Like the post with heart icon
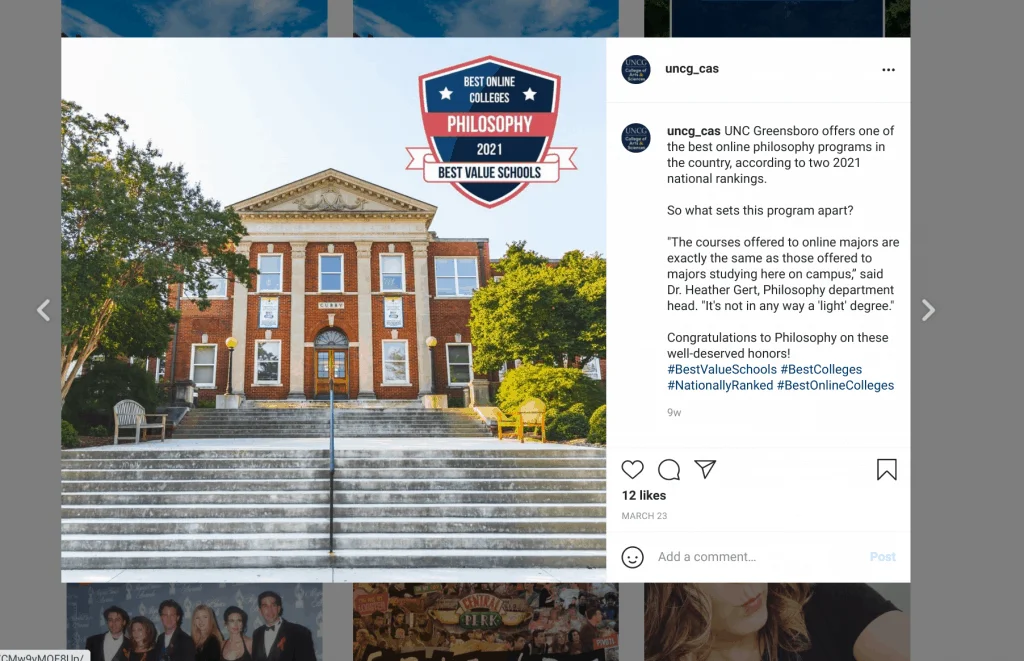 tap(632, 469)
